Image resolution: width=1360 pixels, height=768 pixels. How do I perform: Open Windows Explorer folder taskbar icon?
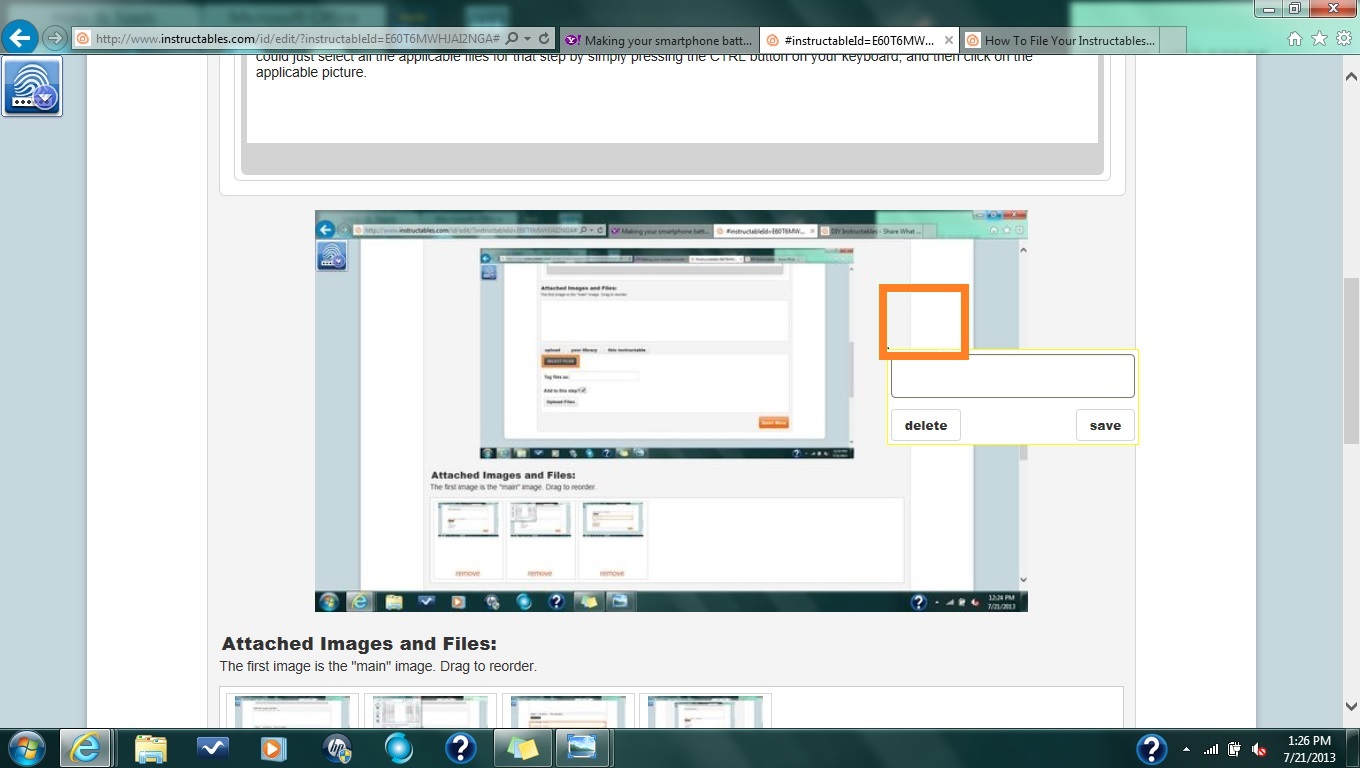pyautogui.click(x=151, y=748)
